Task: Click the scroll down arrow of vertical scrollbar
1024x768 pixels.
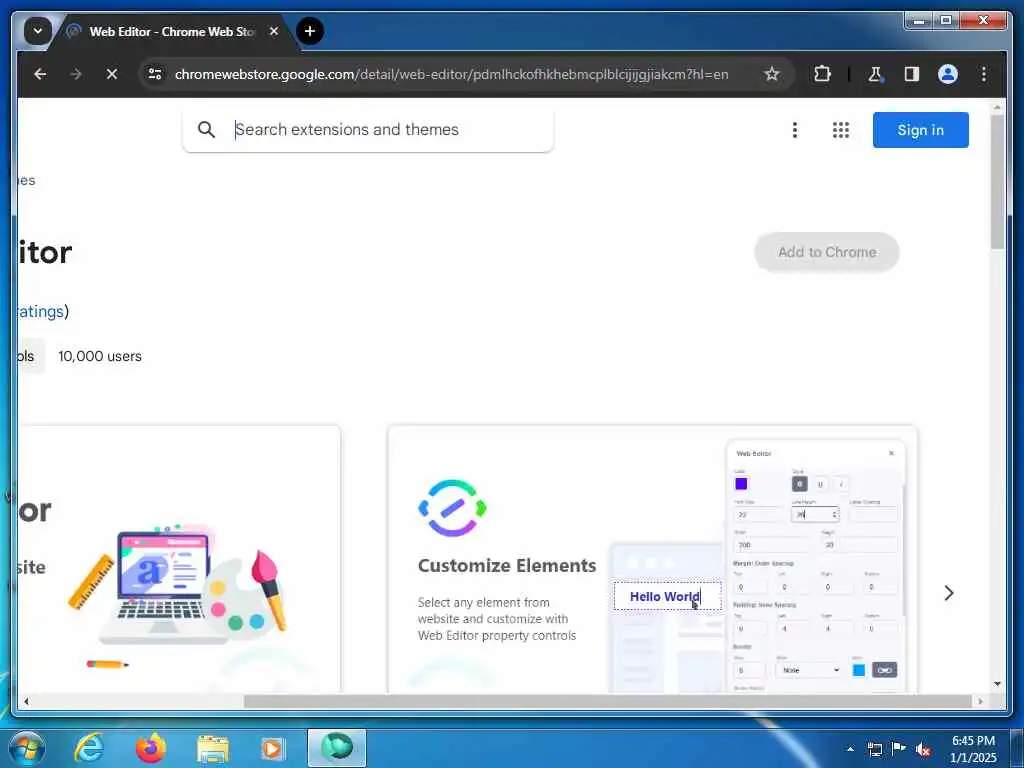Action: tap(997, 684)
